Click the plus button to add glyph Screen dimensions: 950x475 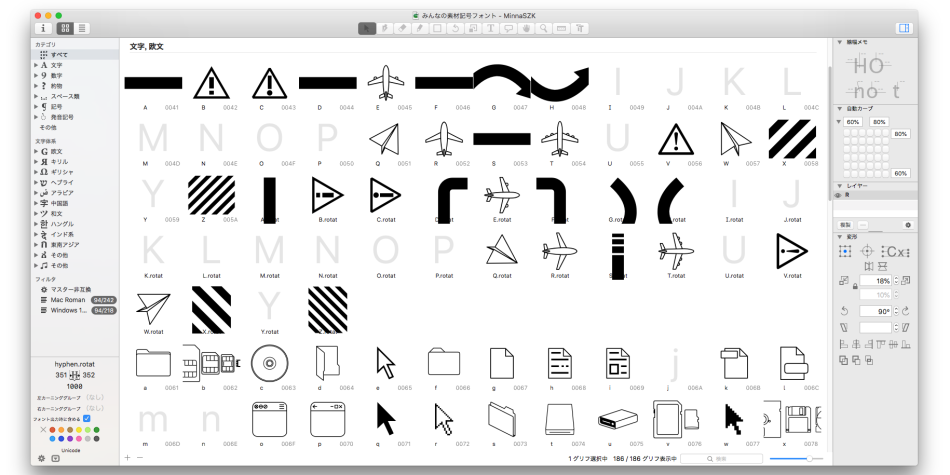[x=127, y=458]
